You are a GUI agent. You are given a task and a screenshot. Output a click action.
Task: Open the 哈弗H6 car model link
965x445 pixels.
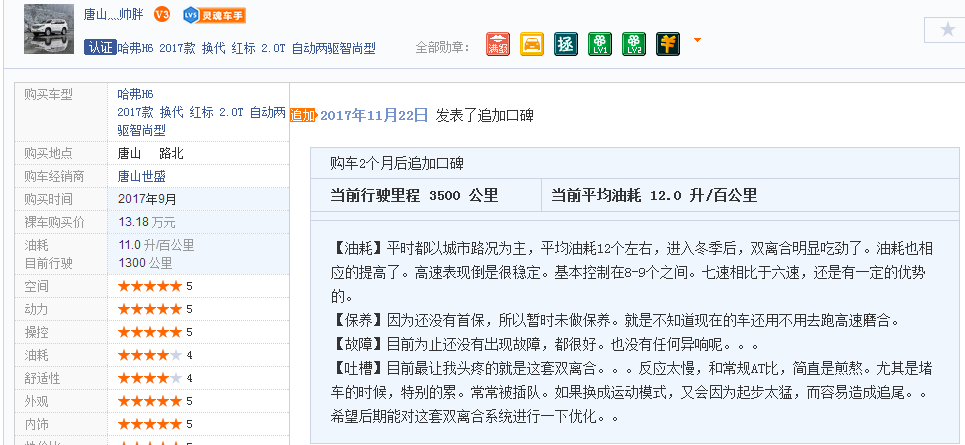(135, 94)
